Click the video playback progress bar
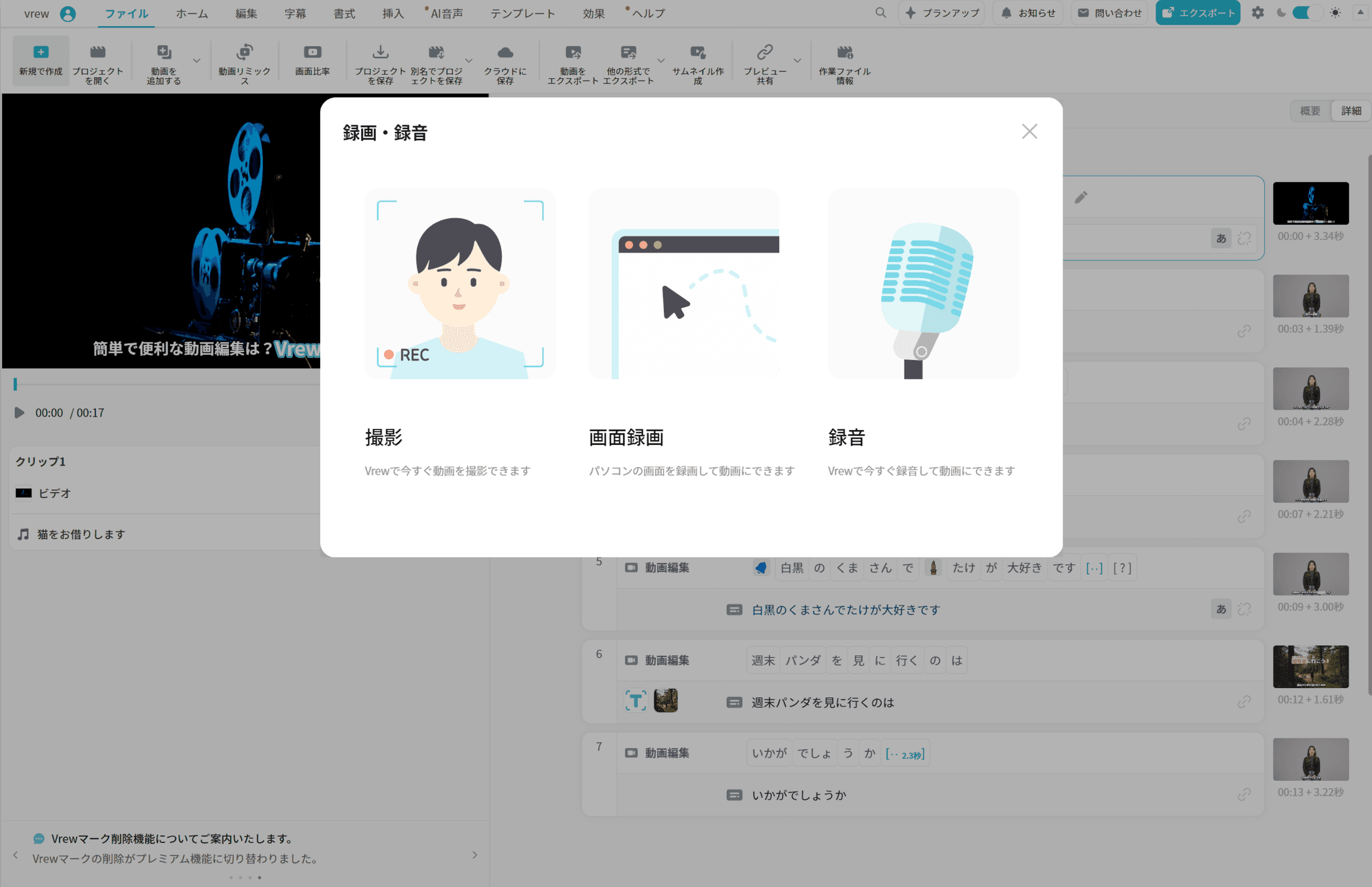 pyautogui.click(x=167, y=385)
